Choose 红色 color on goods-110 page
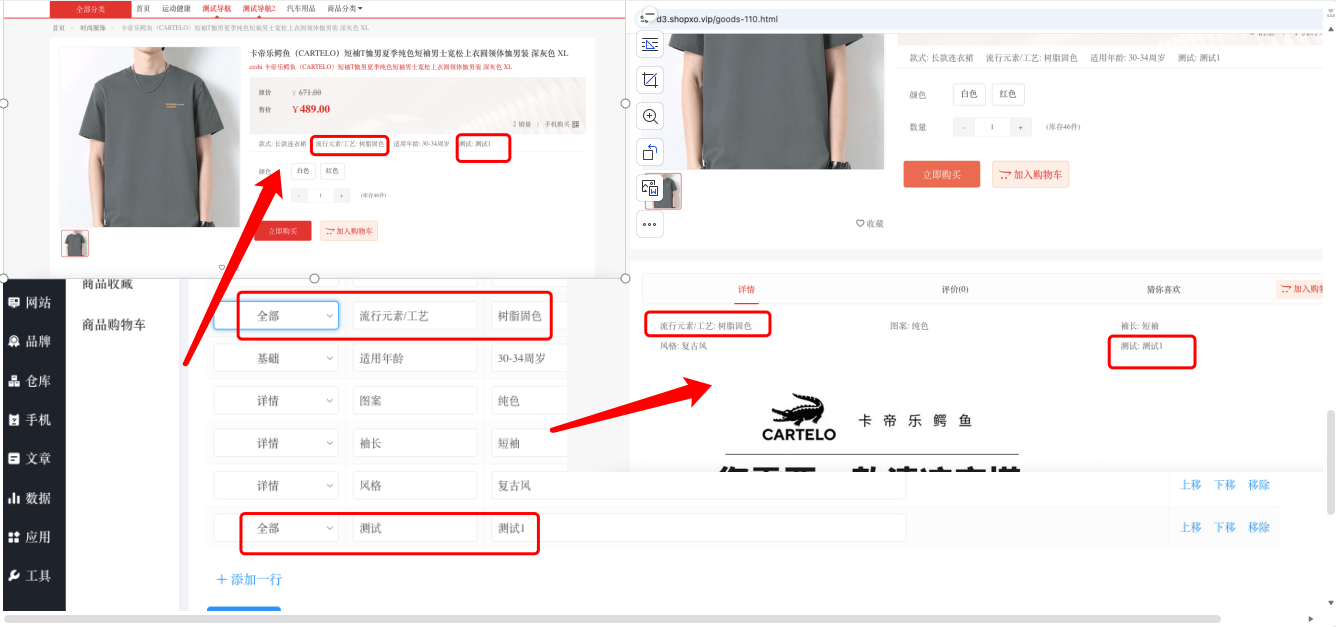The height and width of the screenshot is (627, 1336). point(1008,94)
